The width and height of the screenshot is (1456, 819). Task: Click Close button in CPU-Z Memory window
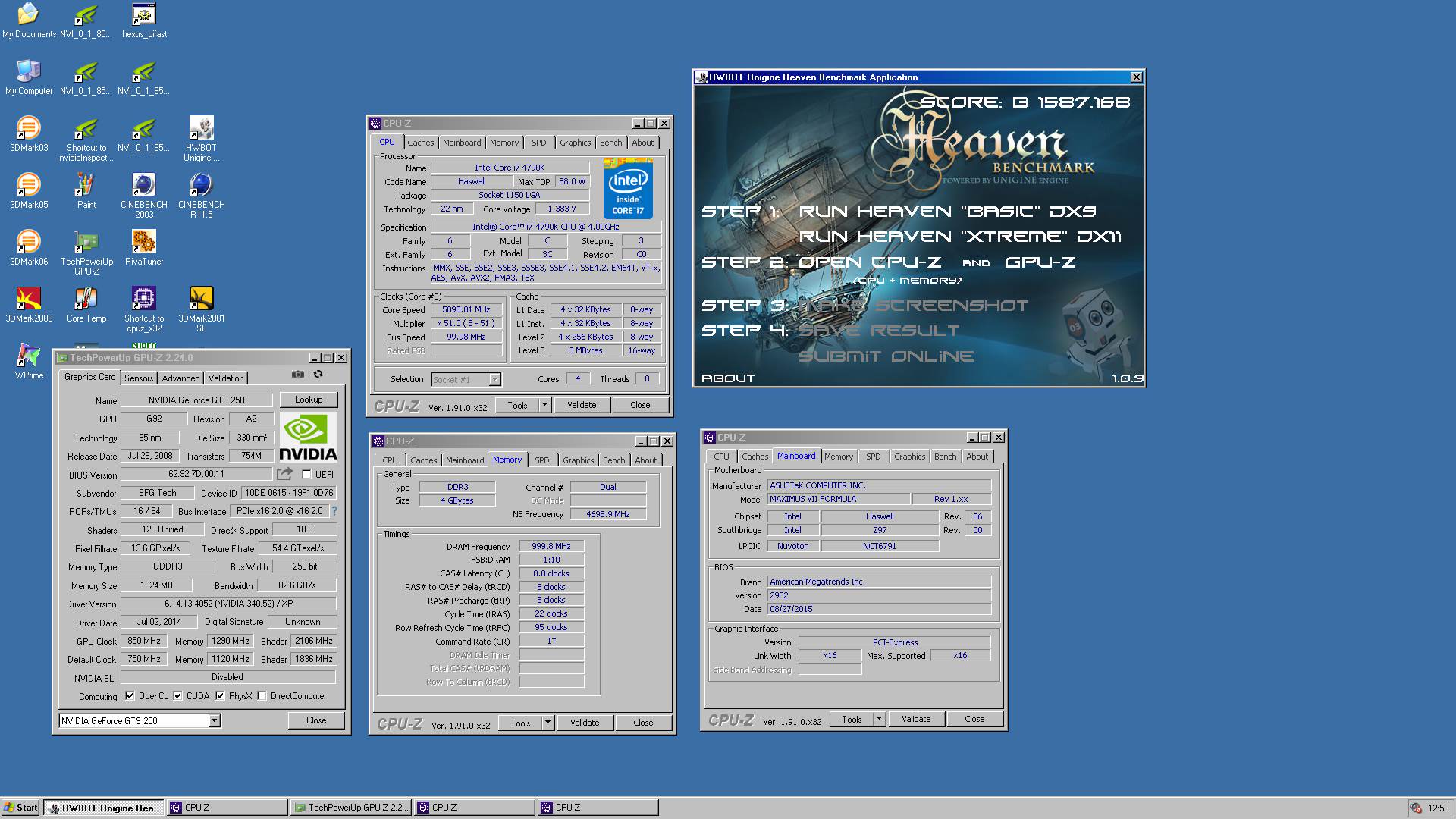pos(643,723)
